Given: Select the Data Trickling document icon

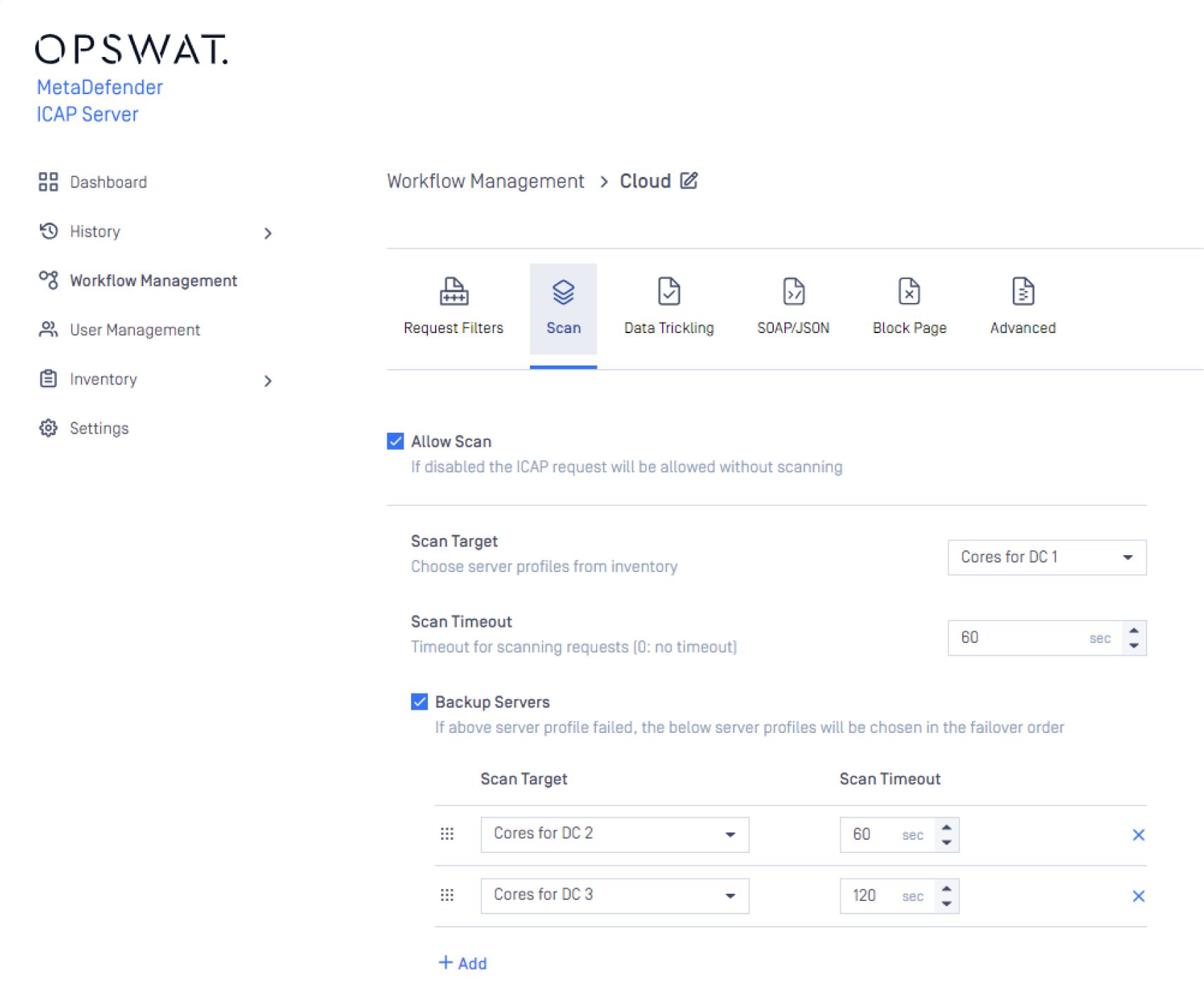Looking at the screenshot, I should [x=668, y=291].
